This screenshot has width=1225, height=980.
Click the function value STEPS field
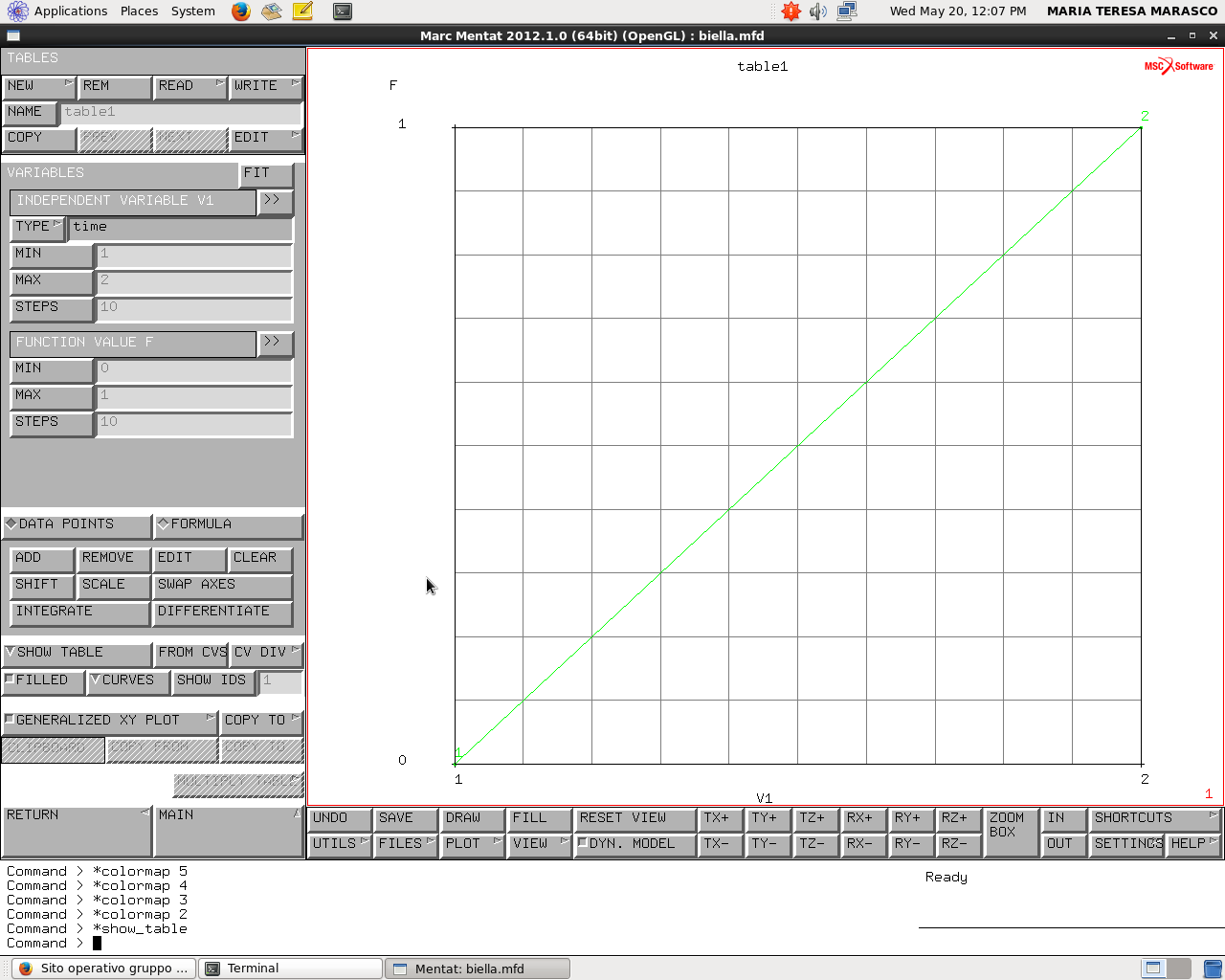point(193,423)
